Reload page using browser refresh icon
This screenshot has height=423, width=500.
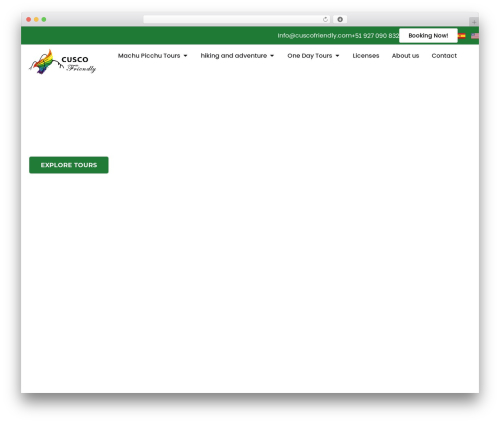pyautogui.click(x=325, y=19)
